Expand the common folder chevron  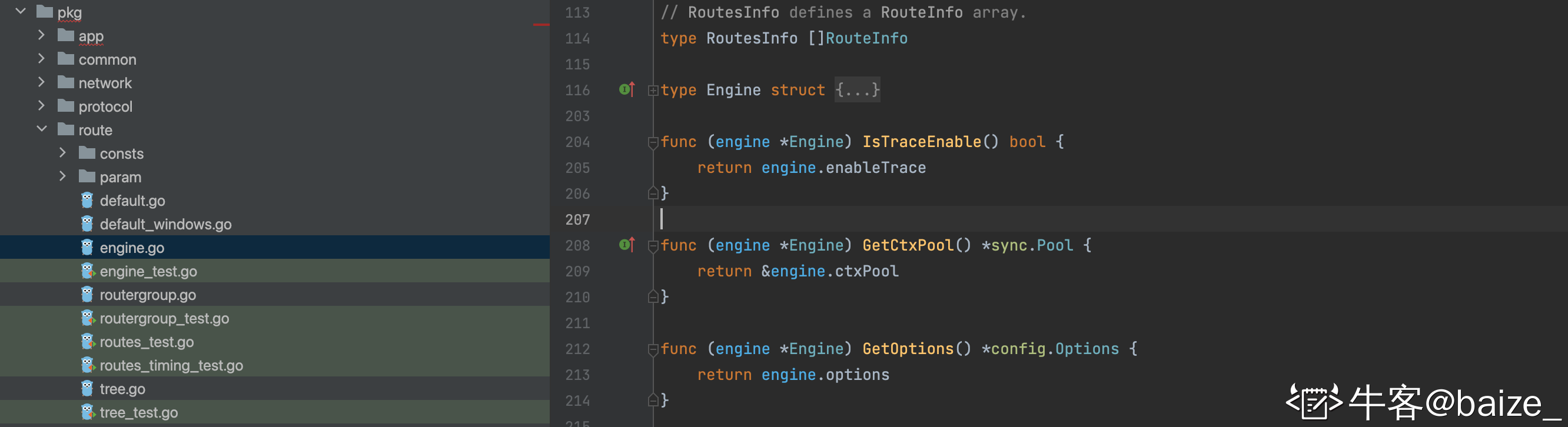point(41,58)
